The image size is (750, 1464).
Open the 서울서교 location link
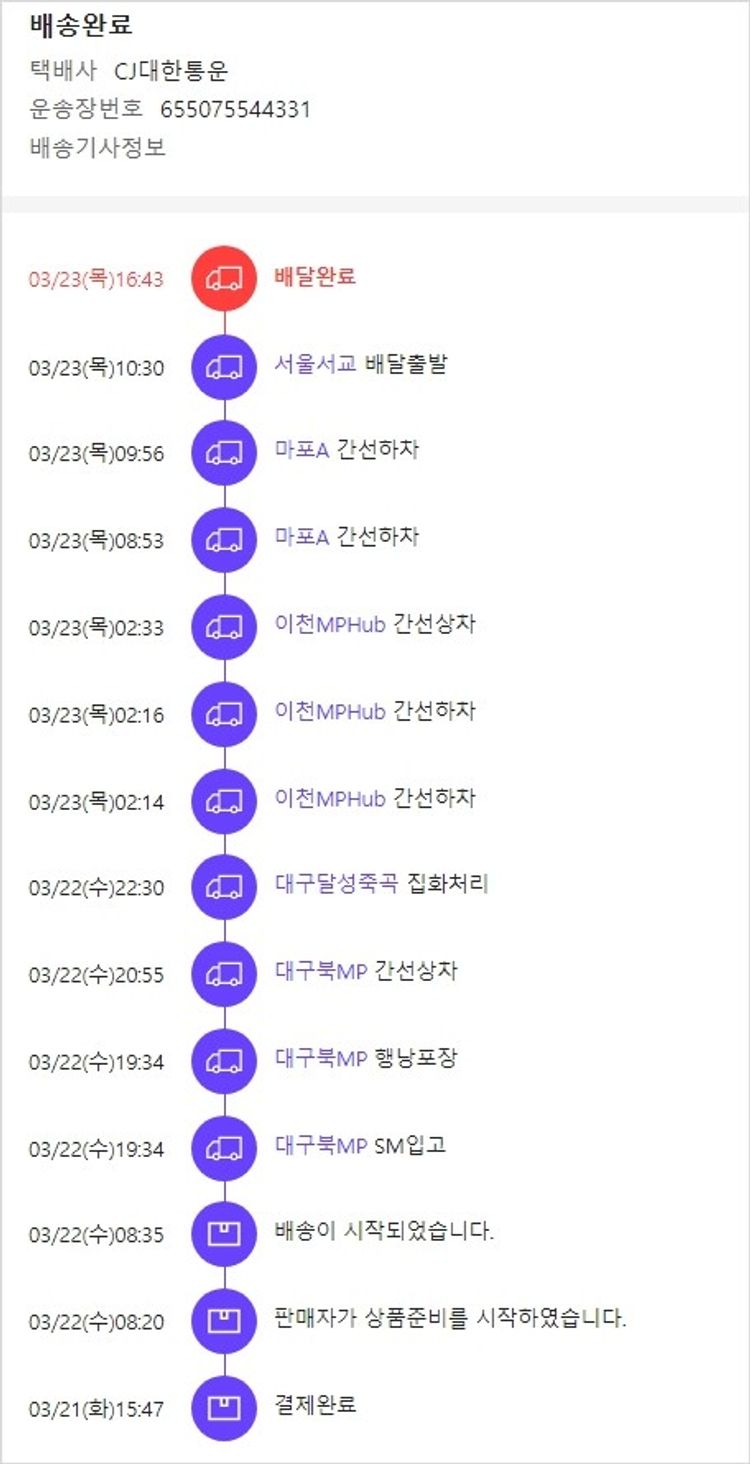click(x=315, y=363)
